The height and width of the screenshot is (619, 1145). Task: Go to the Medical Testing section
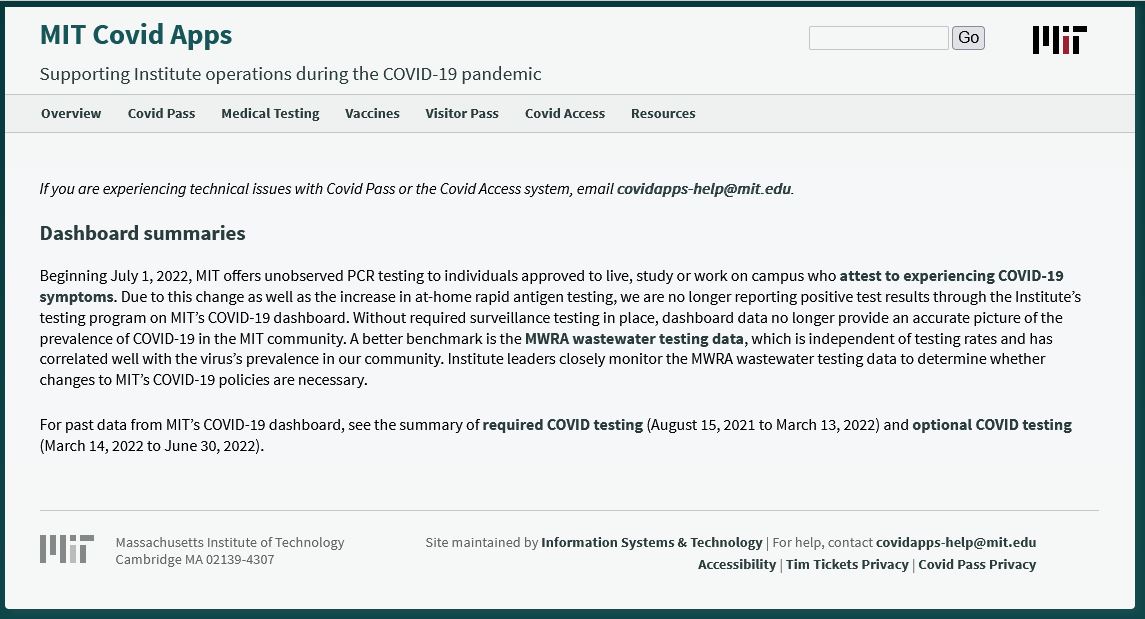tap(270, 113)
